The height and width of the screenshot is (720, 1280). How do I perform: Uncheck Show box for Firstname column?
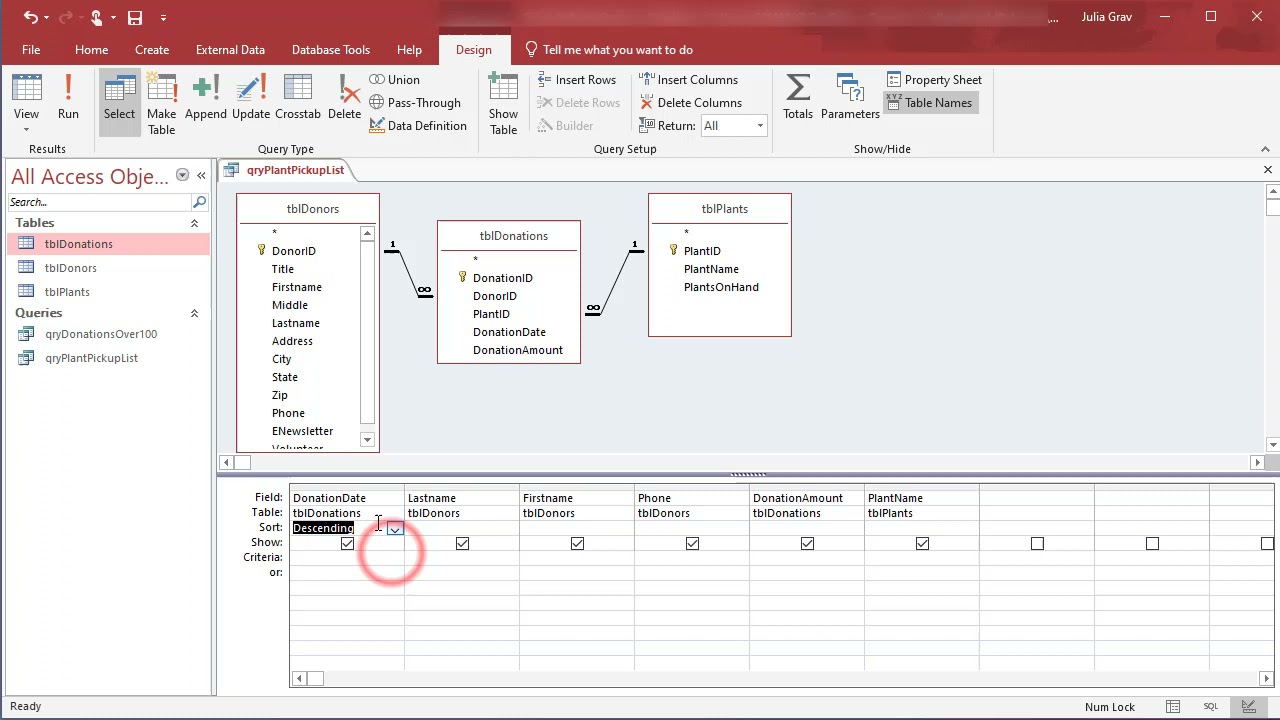tap(577, 543)
